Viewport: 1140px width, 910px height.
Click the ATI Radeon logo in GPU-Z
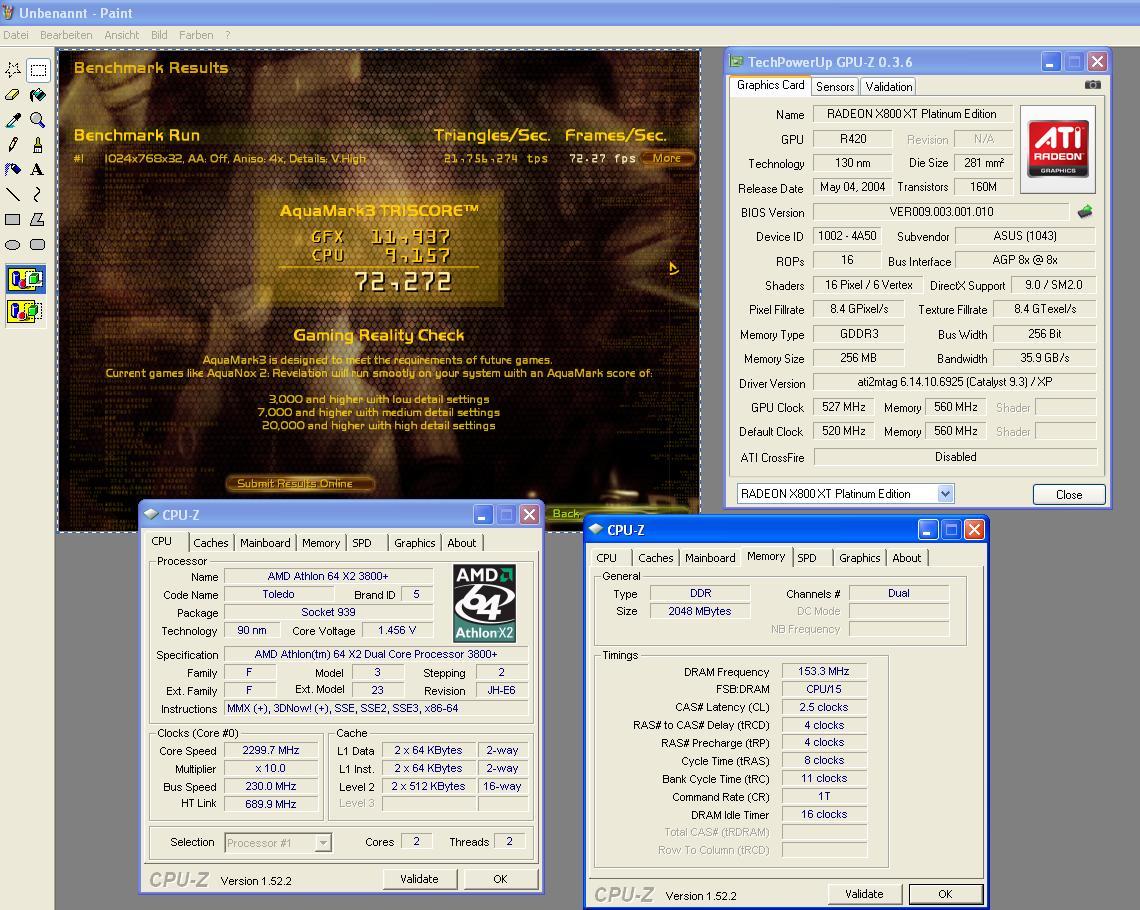click(1058, 149)
